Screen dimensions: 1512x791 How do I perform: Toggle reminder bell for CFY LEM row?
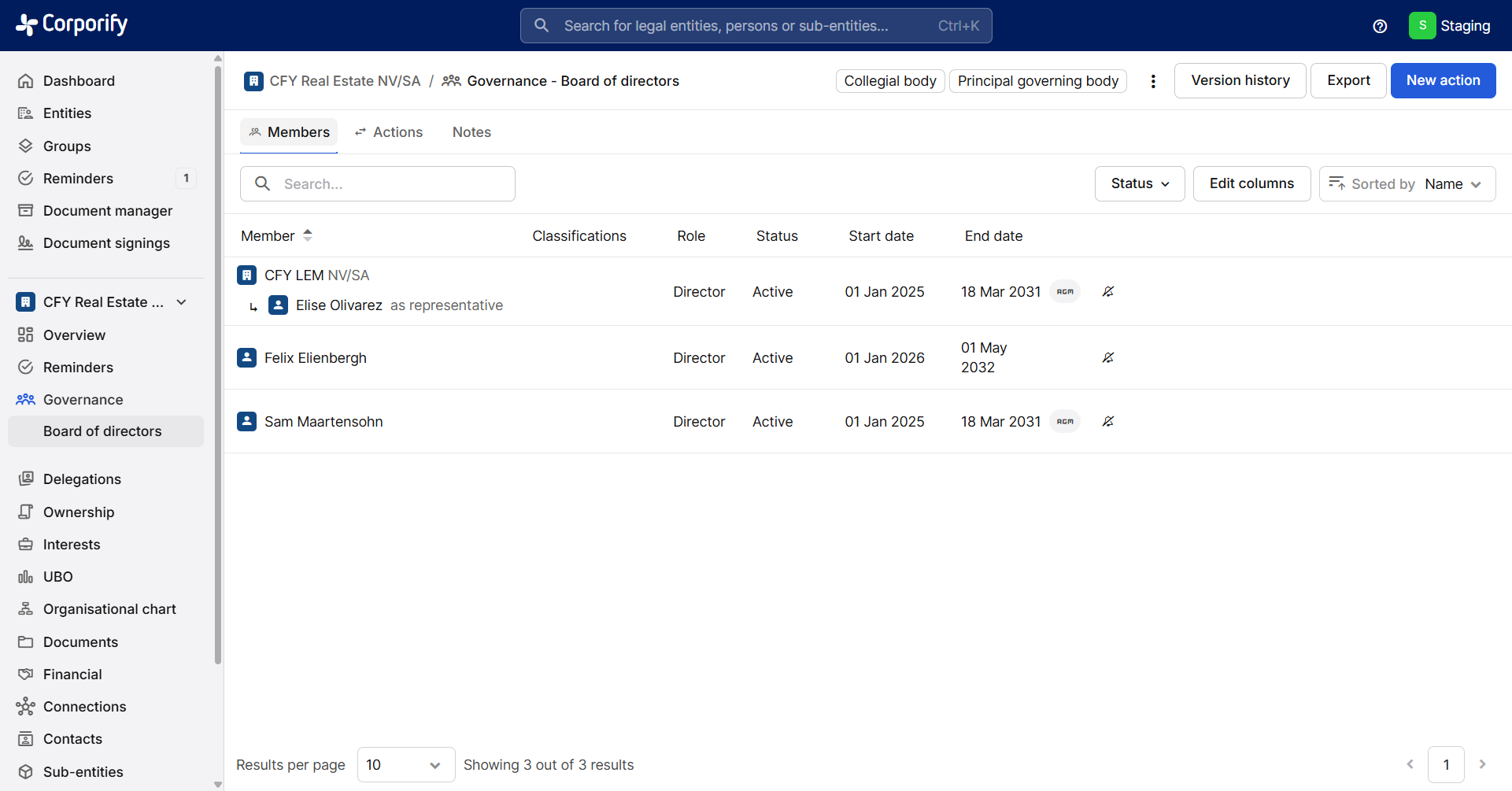click(1108, 292)
